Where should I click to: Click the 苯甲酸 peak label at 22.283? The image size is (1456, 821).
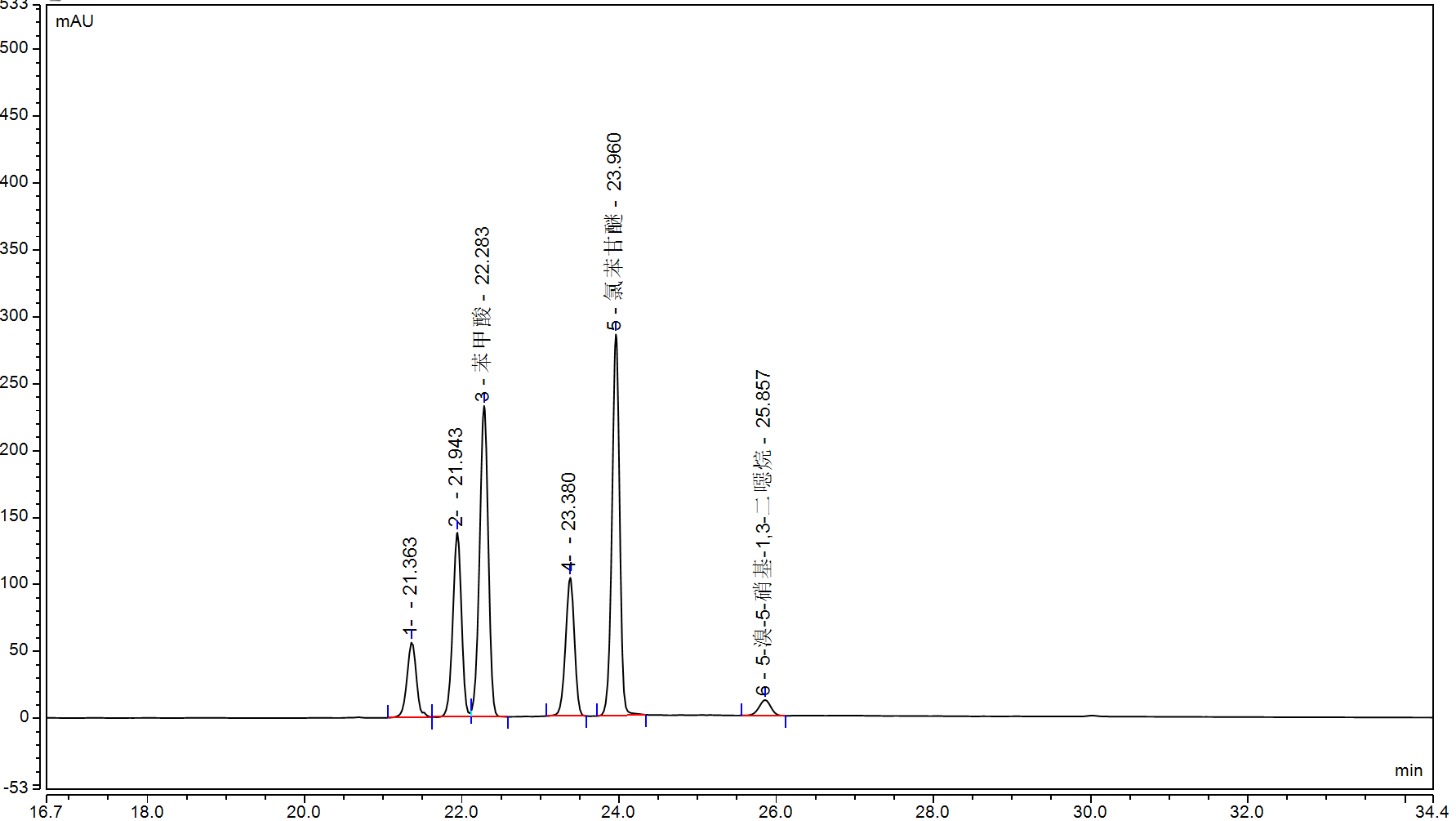click(x=483, y=315)
